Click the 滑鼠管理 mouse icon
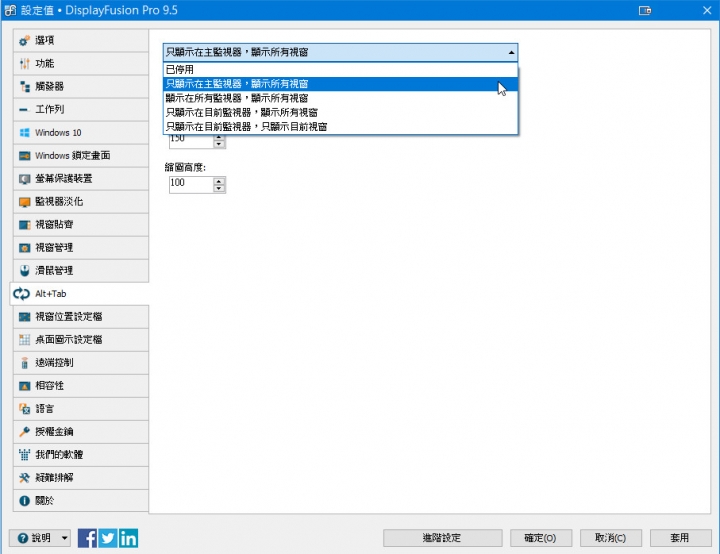This screenshot has height=554, width=720. 24,271
